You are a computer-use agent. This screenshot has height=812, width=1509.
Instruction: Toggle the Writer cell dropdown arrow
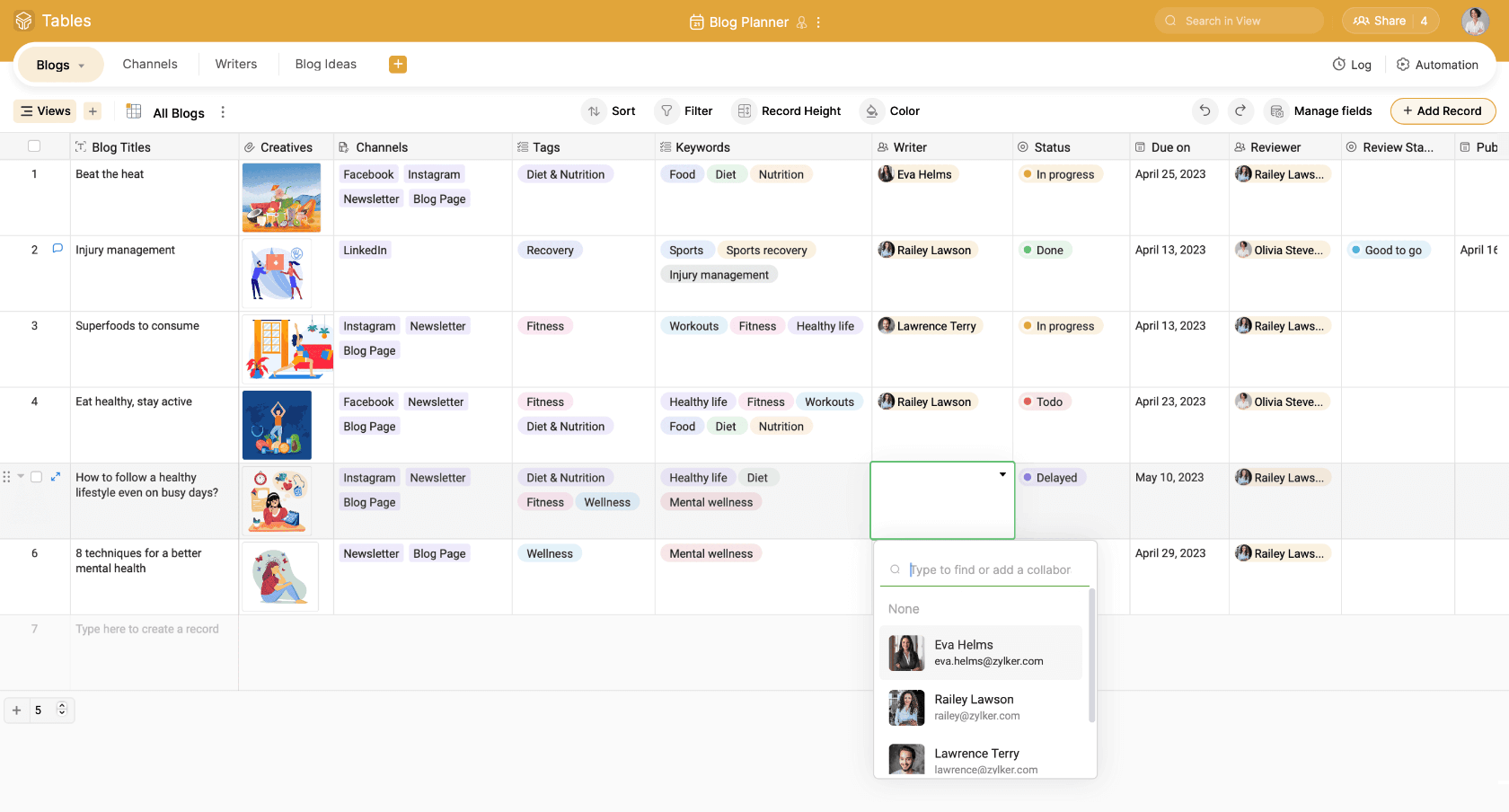coord(1002,474)
